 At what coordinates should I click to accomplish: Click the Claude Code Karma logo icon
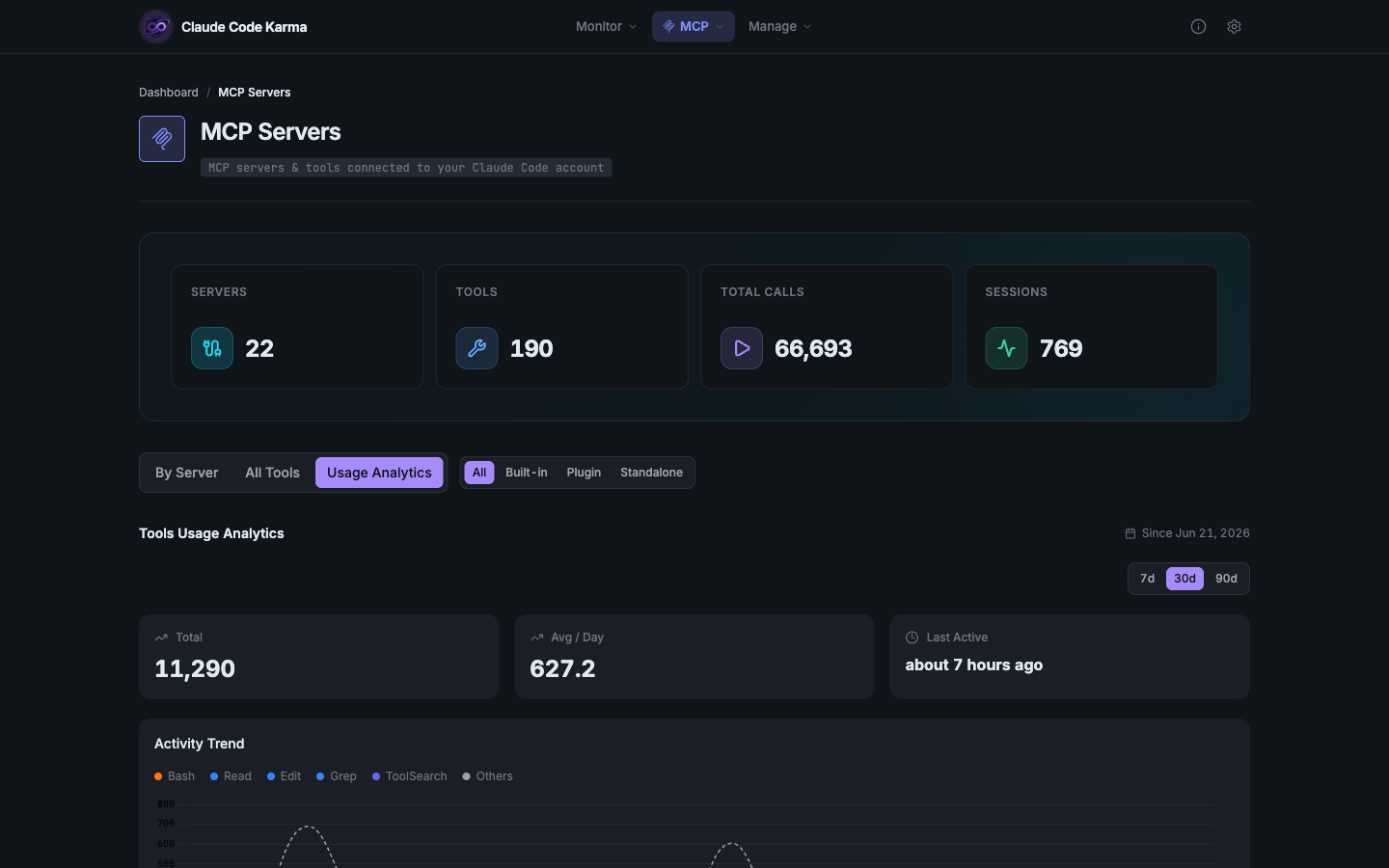coord(156,27)
